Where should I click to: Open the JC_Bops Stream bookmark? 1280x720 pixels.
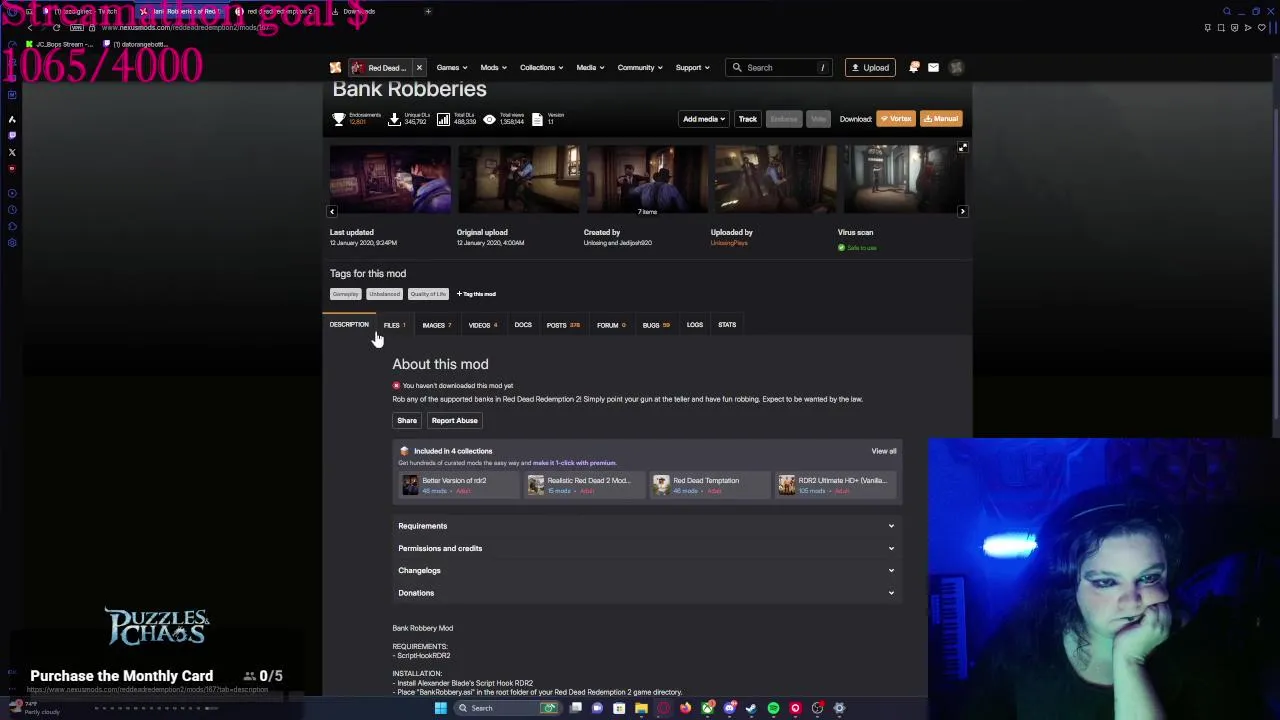[62, 44]
